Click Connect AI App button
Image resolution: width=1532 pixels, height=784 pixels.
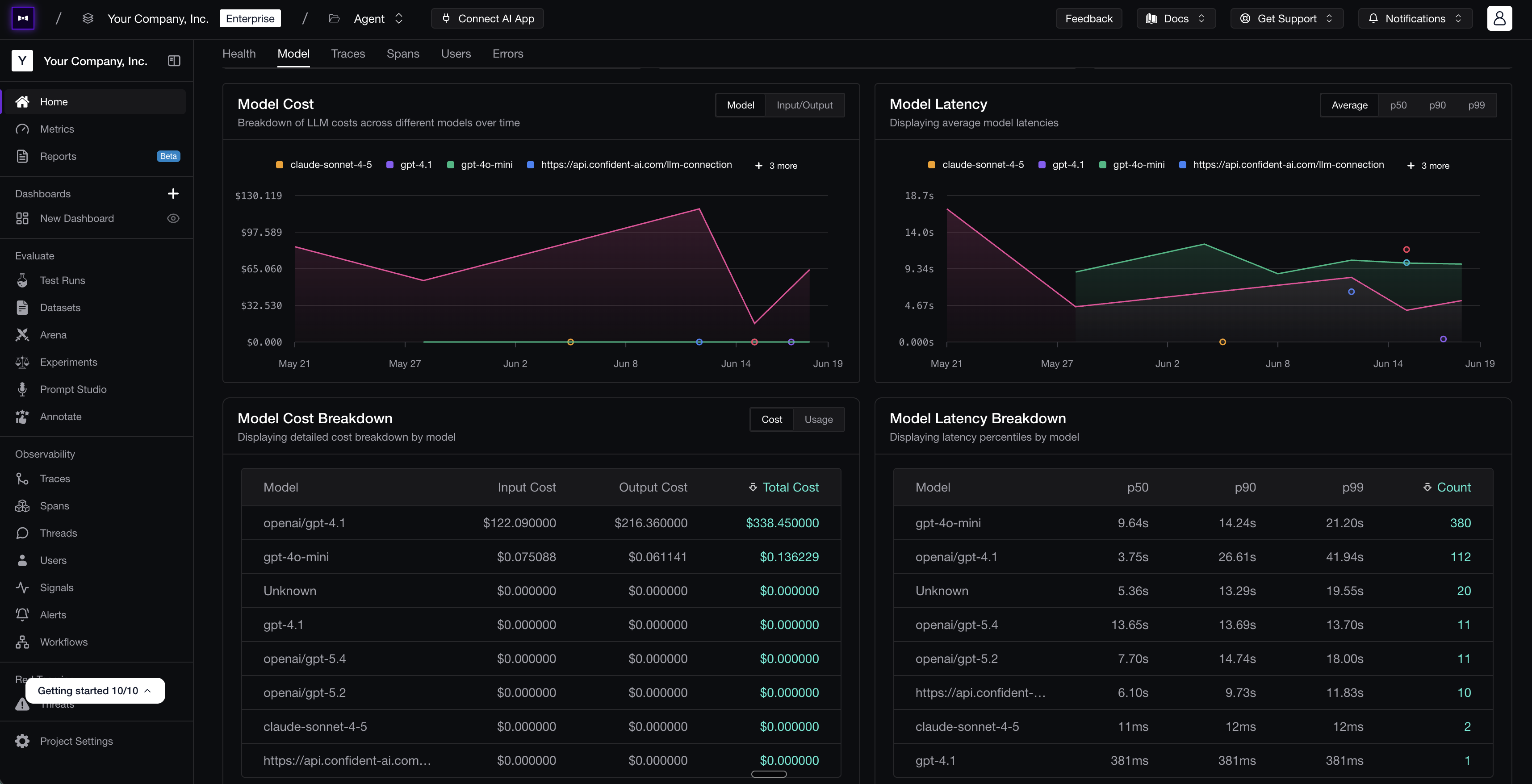(487, 18)
